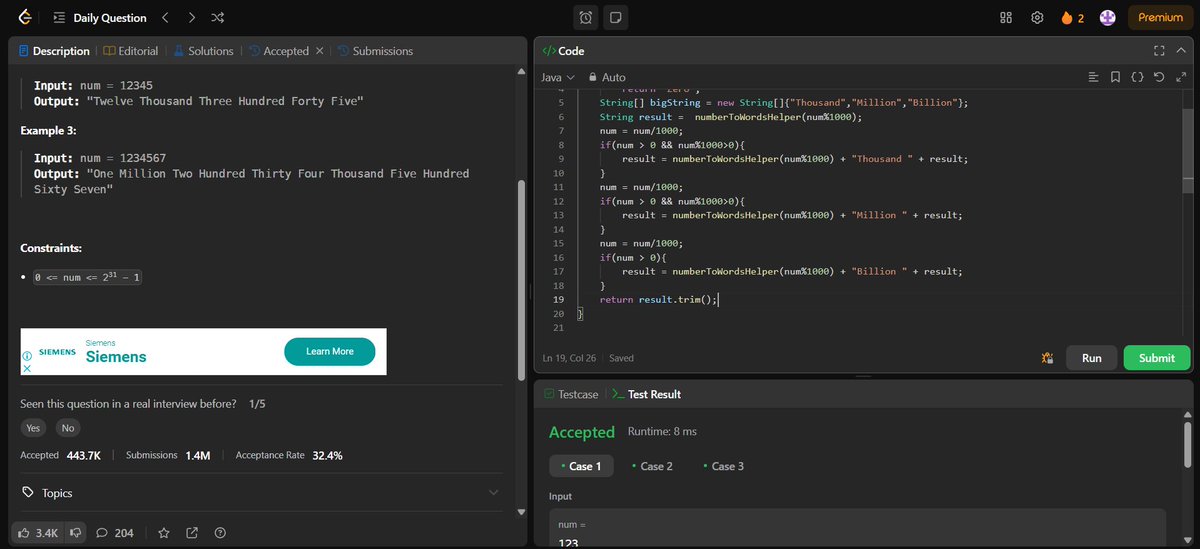This screenshot has width=1200, height=549.
Task: Start the timer alarm clock icon
Action: (x=587, y=17)
